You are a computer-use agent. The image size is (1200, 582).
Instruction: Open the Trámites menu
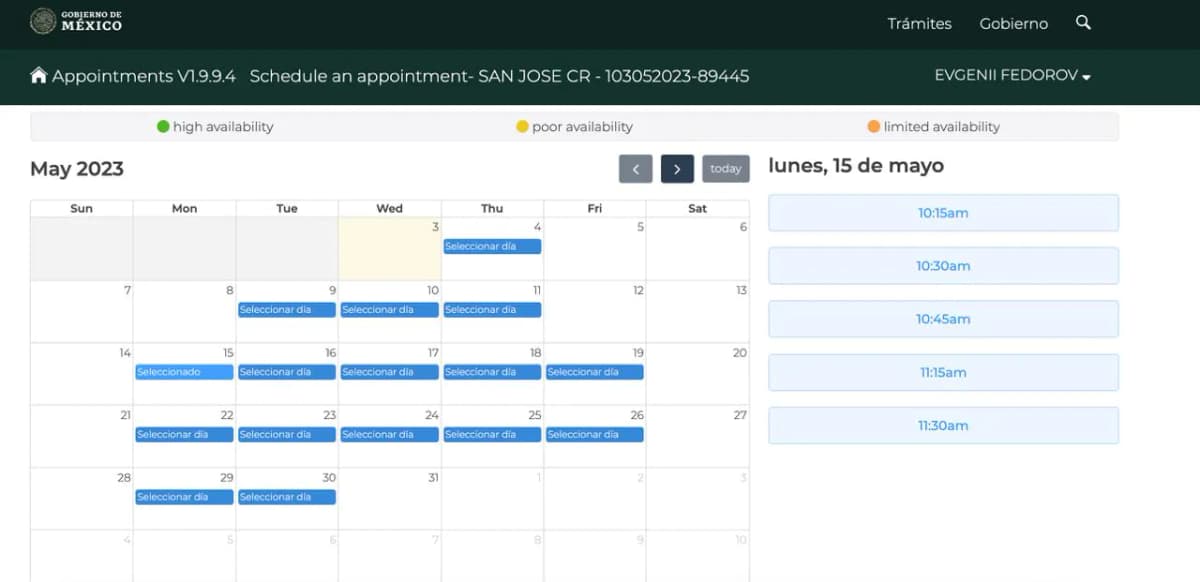pyautogui.click(x=919, y=23)
